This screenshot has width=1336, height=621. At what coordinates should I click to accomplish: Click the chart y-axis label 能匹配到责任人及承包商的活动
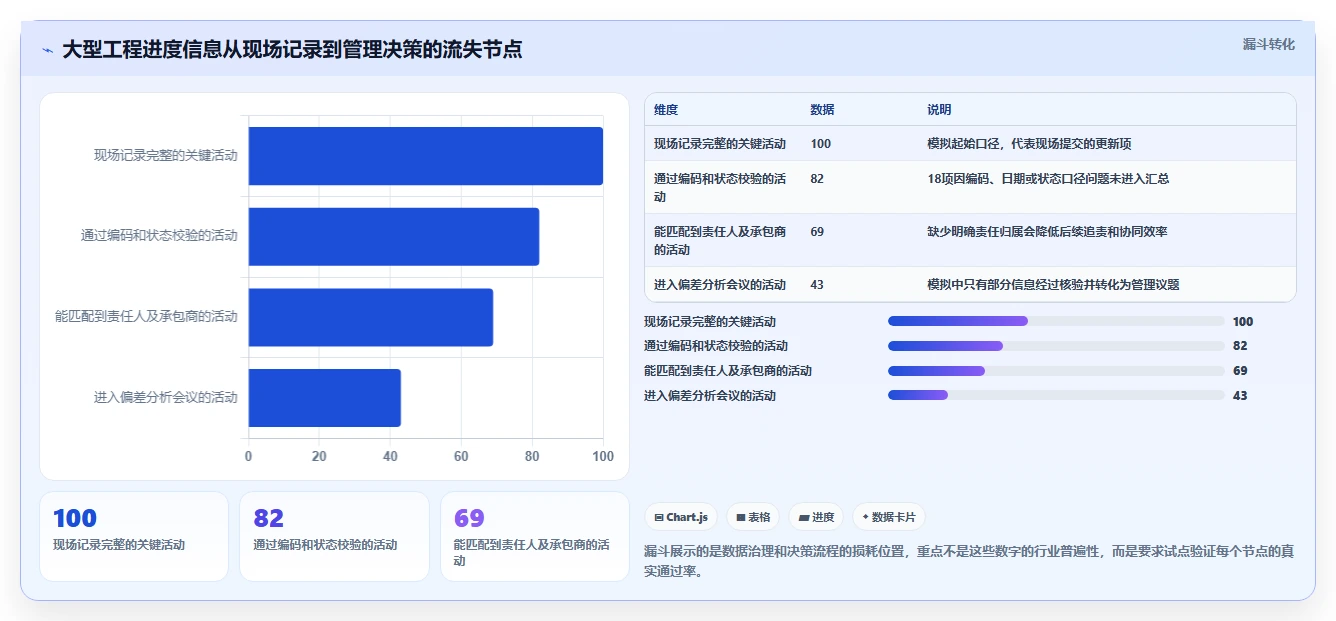point(146,317)
